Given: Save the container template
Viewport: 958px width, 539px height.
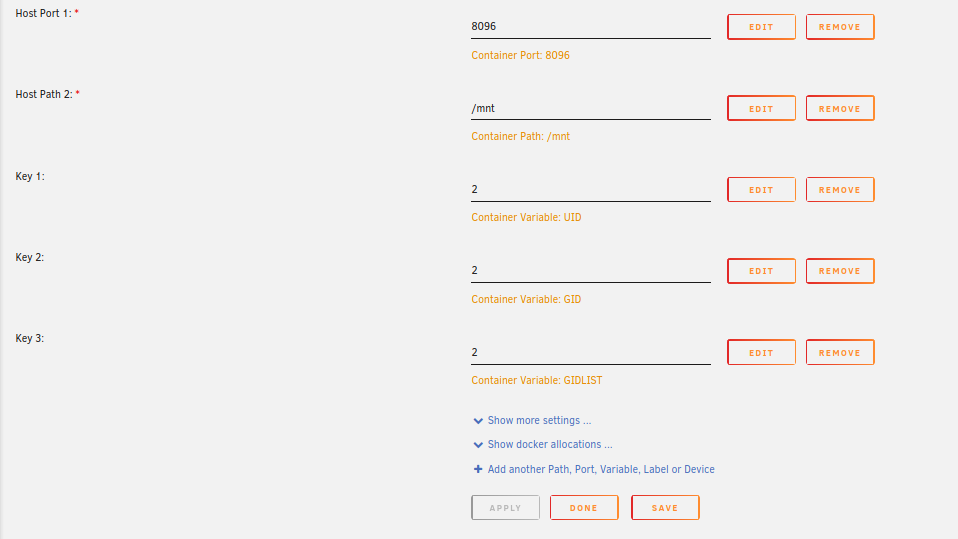Looking at the screenshot, I should click(665, 508).
